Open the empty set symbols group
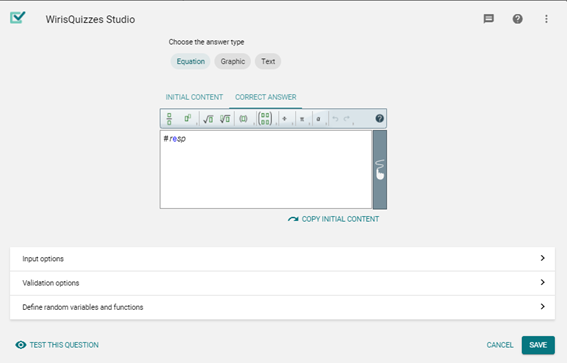The height and width of the screenshot is (363, 567). coord(318,119)
